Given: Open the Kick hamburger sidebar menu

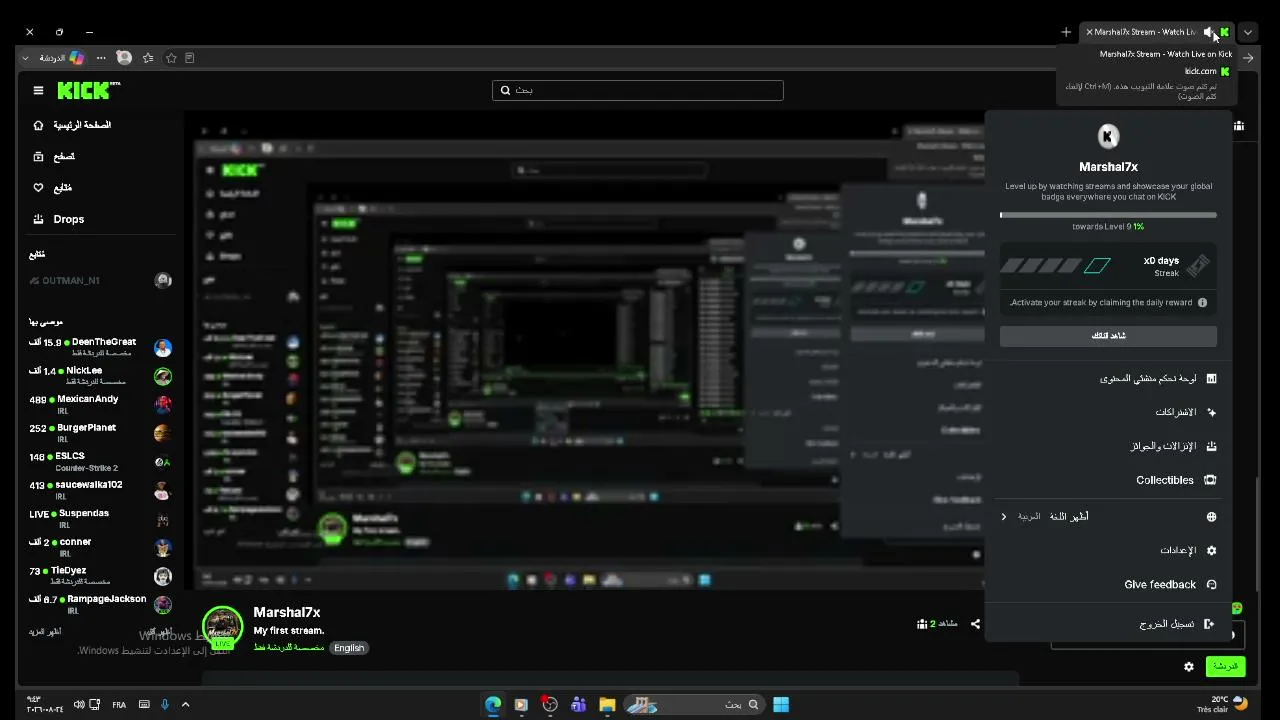Looking at the screenshot, I should [38, 90].
